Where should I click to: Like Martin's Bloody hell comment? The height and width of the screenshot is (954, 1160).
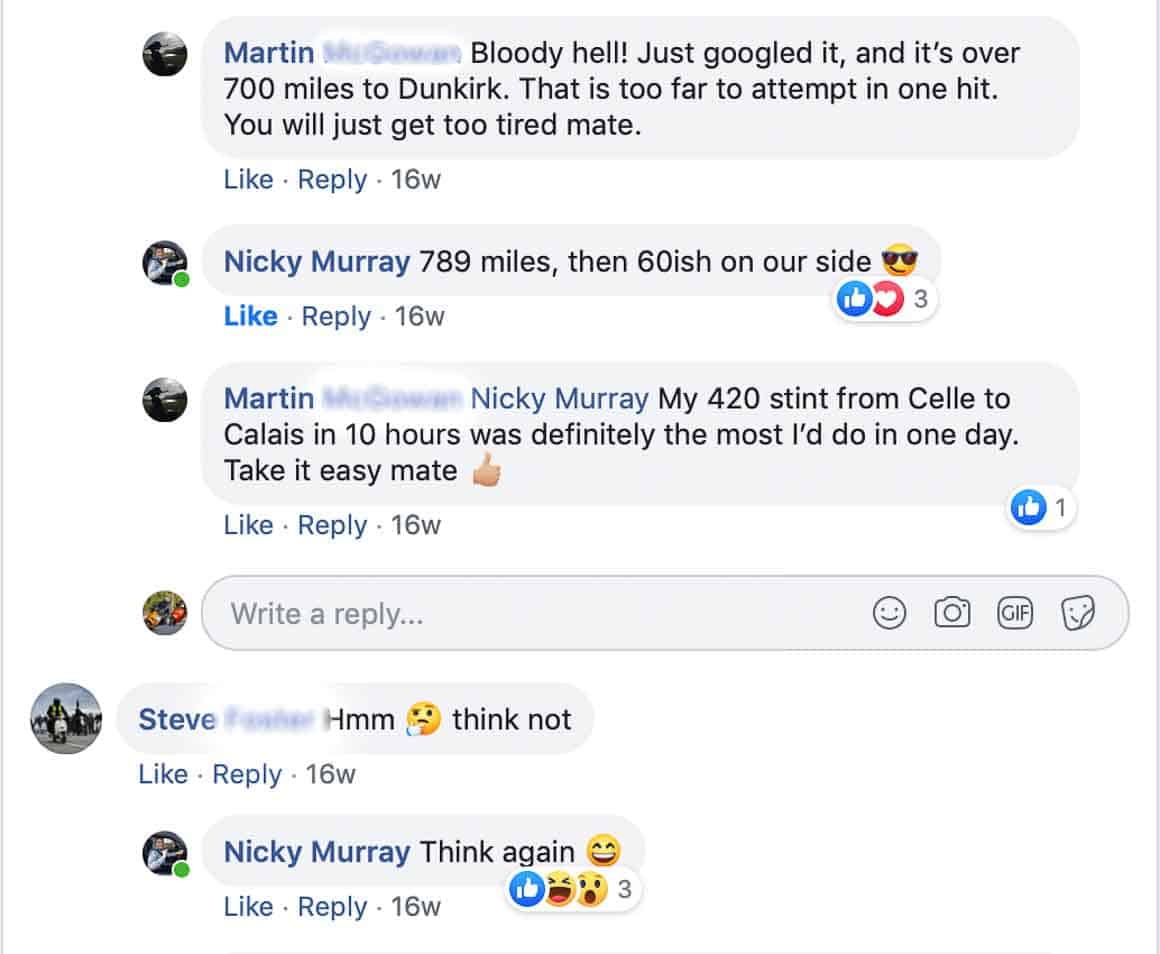coord(249,180)
